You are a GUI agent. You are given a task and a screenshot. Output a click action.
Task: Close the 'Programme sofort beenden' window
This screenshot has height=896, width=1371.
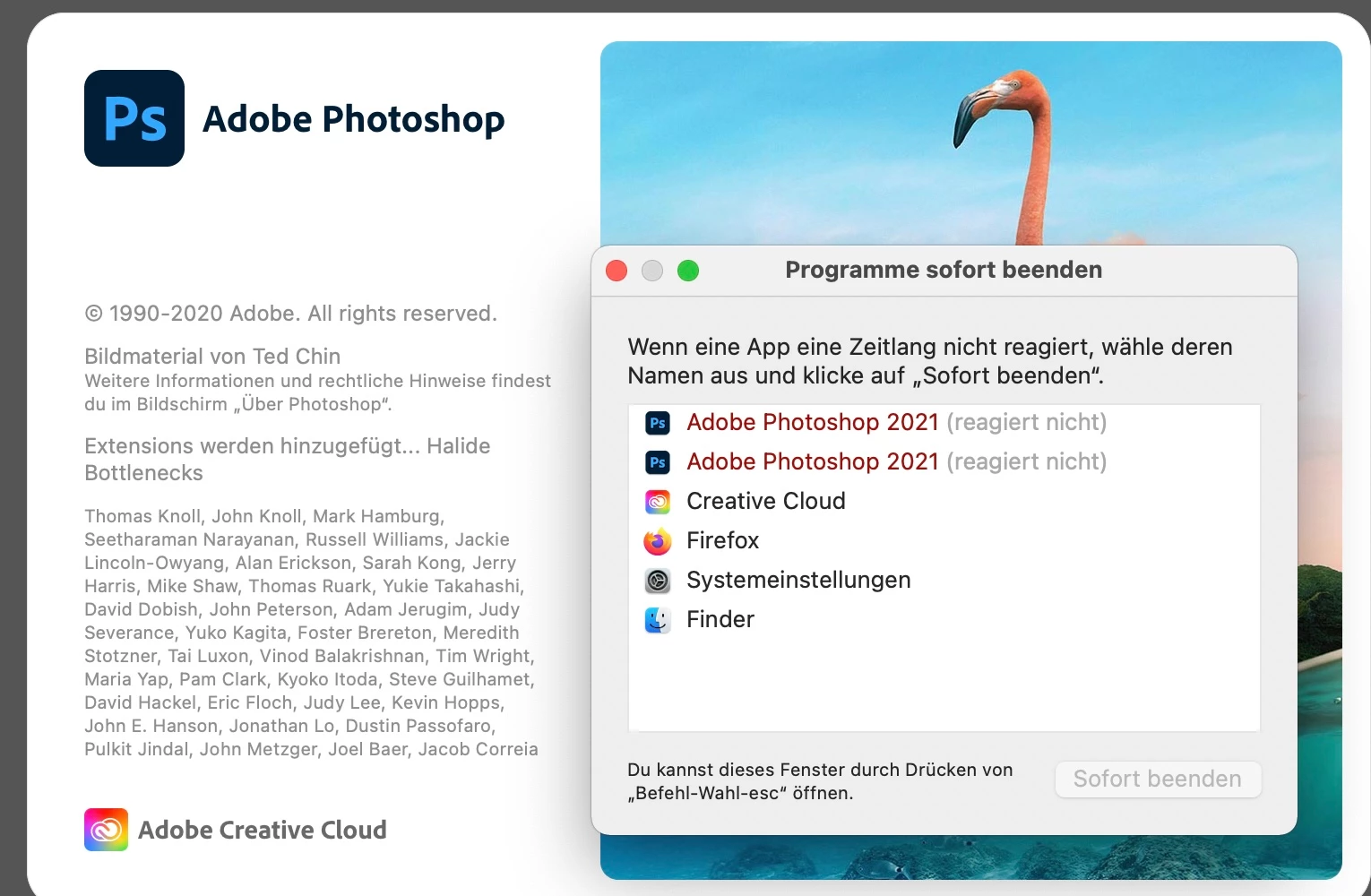click(617, 271)
